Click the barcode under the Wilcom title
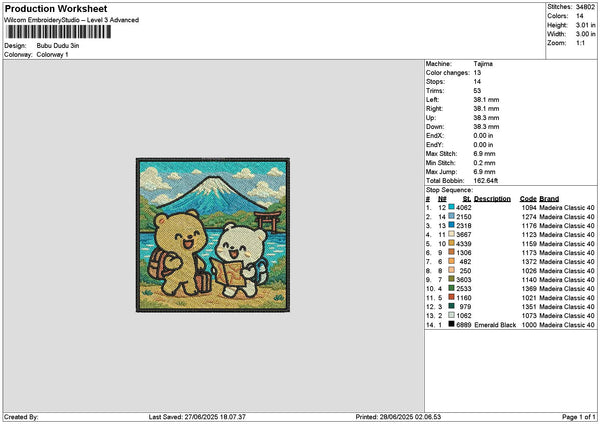Viewport: 600px width, 424px height. 59,32
